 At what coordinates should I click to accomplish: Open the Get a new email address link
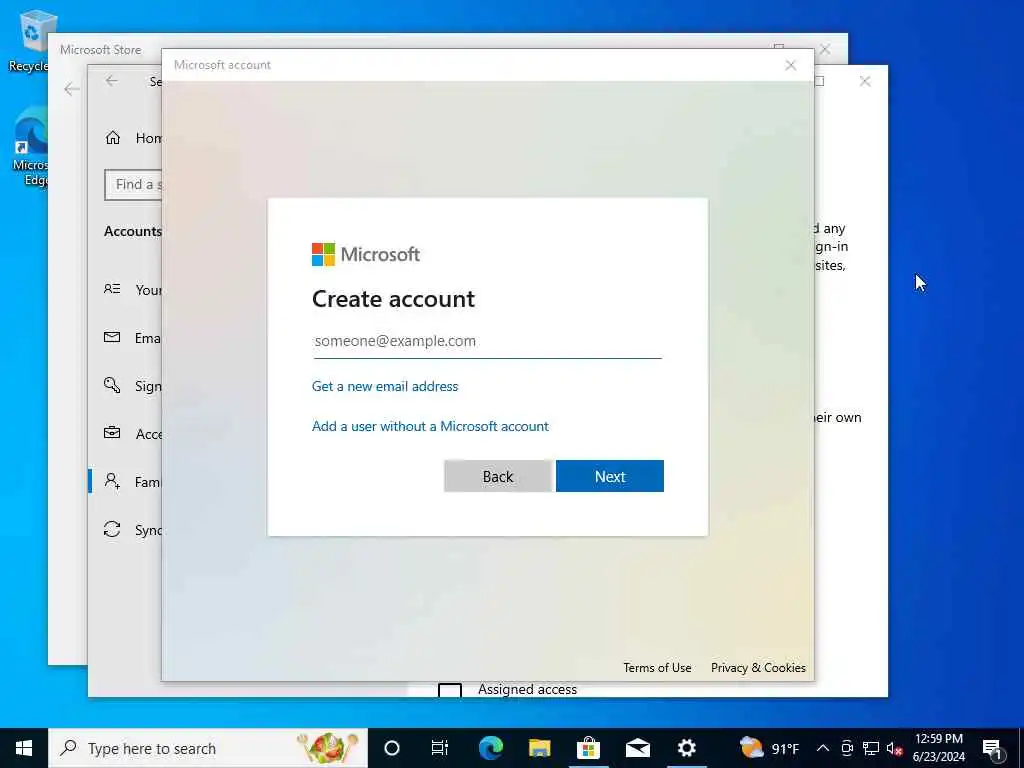pos(385,386)
